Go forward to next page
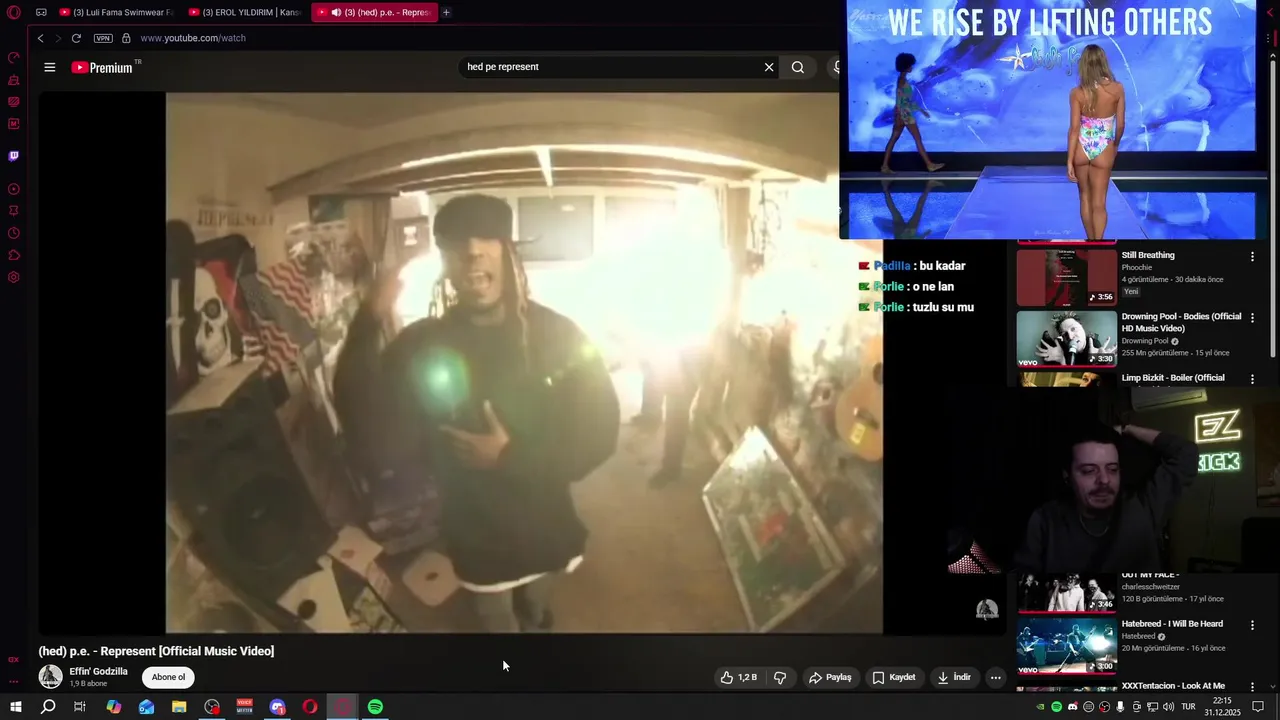The height and width of the screenshot is (720, 1280). 57,38
